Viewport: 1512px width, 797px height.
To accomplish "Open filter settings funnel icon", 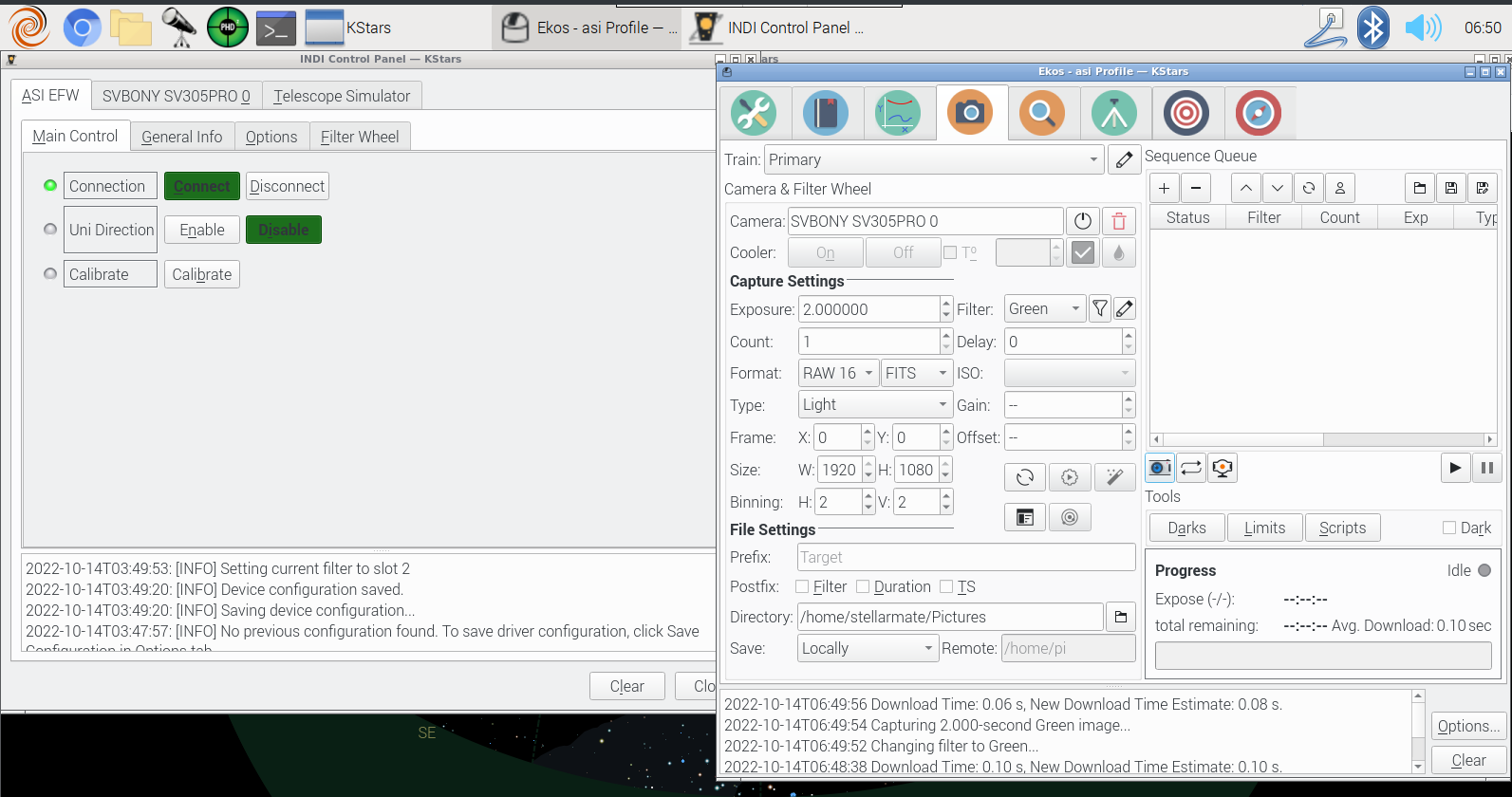I will 1100,308.
